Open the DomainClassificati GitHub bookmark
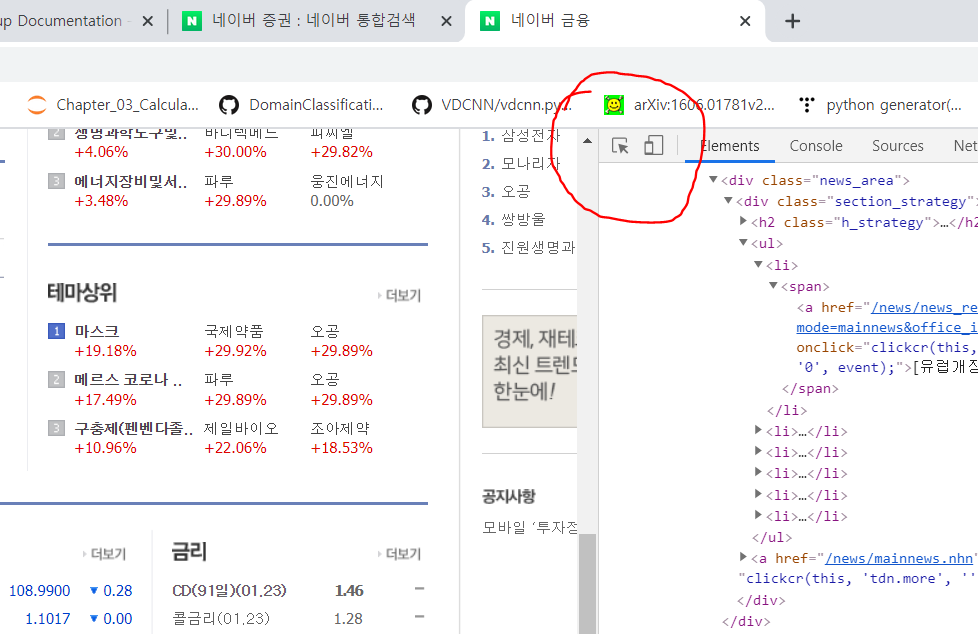Screen dimensions: 978x634 pyautogui.click(x=301, y=105)
